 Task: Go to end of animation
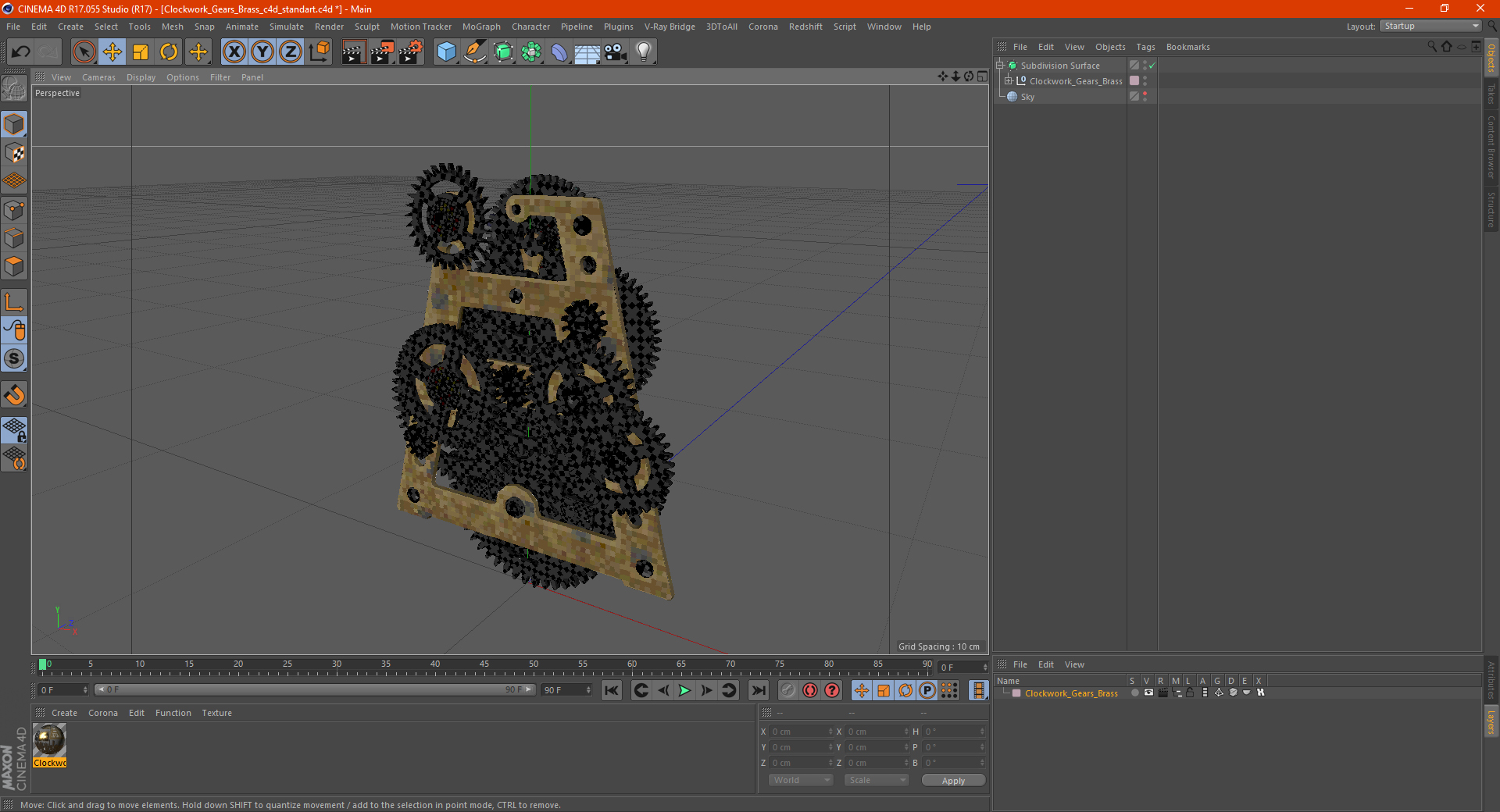coord(758,690)
